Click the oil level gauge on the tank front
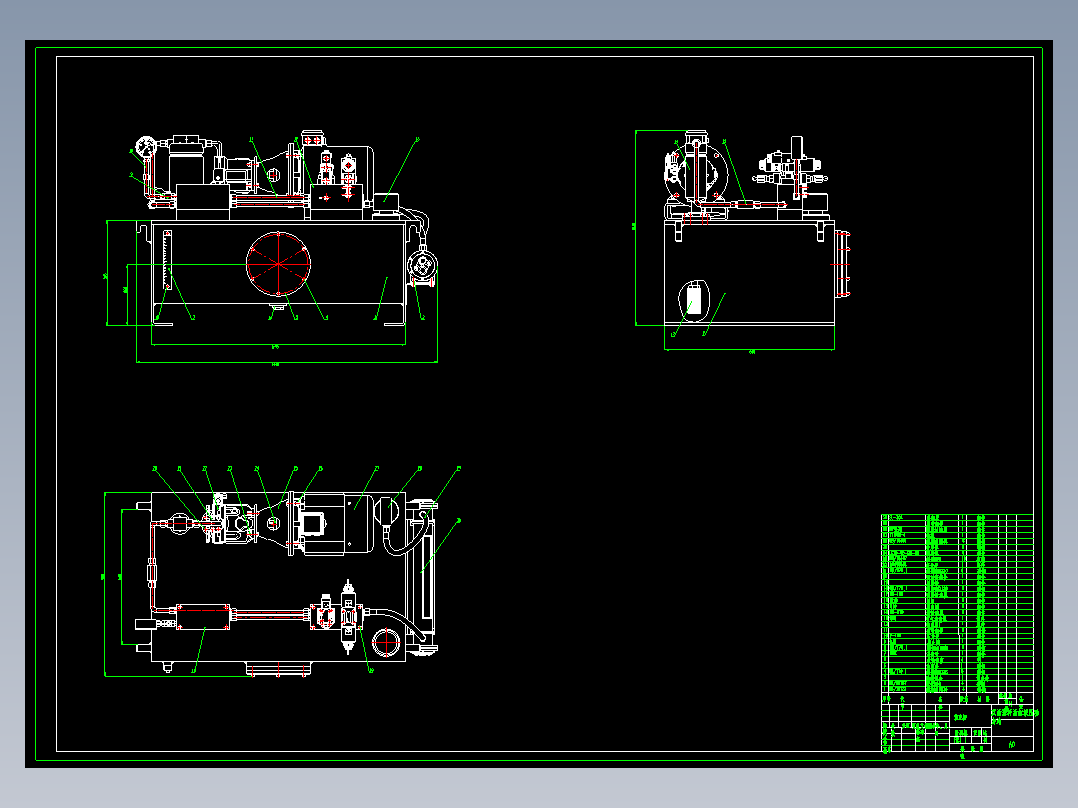Image resolution: width=1078 pixels, height=808 pixels. (167, 260)
